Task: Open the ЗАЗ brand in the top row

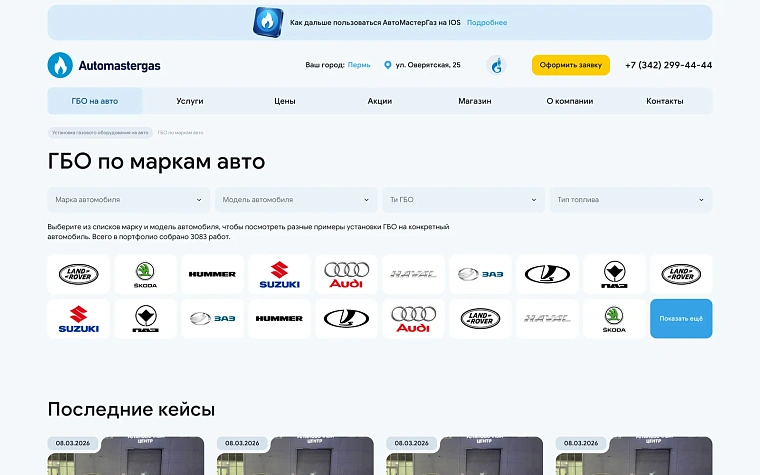Action: coord(480,274)
